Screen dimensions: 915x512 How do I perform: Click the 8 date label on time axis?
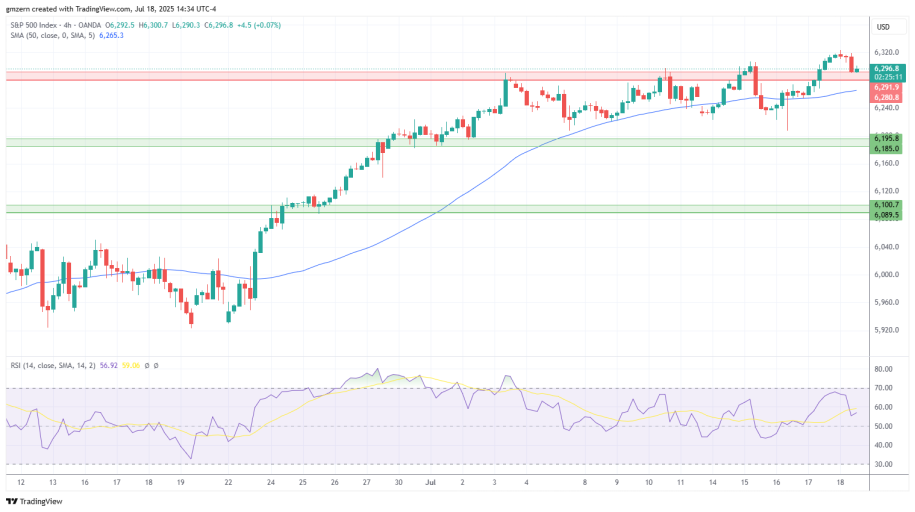(585, 482)
